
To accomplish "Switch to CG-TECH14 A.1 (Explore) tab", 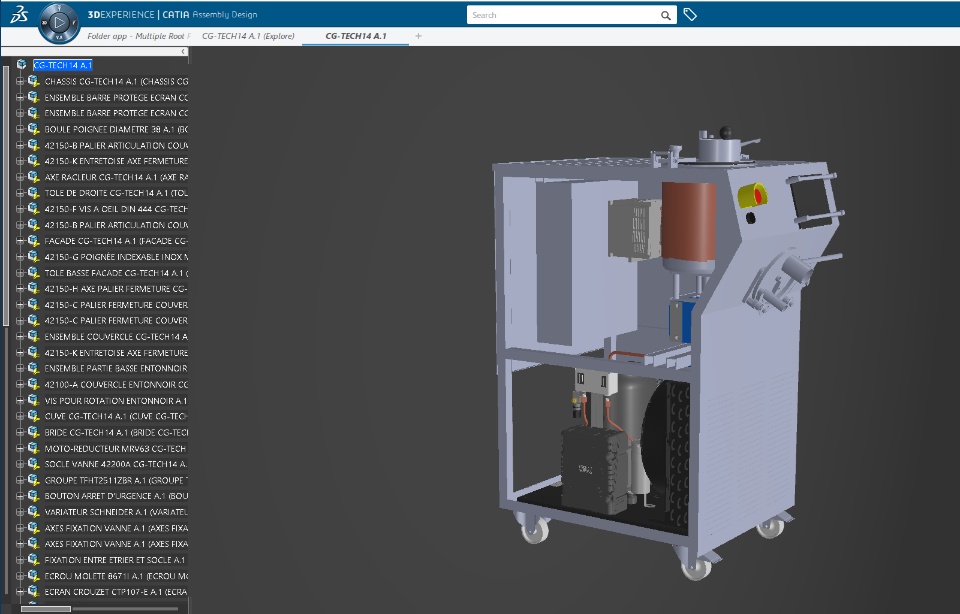I will coord(248,36).
